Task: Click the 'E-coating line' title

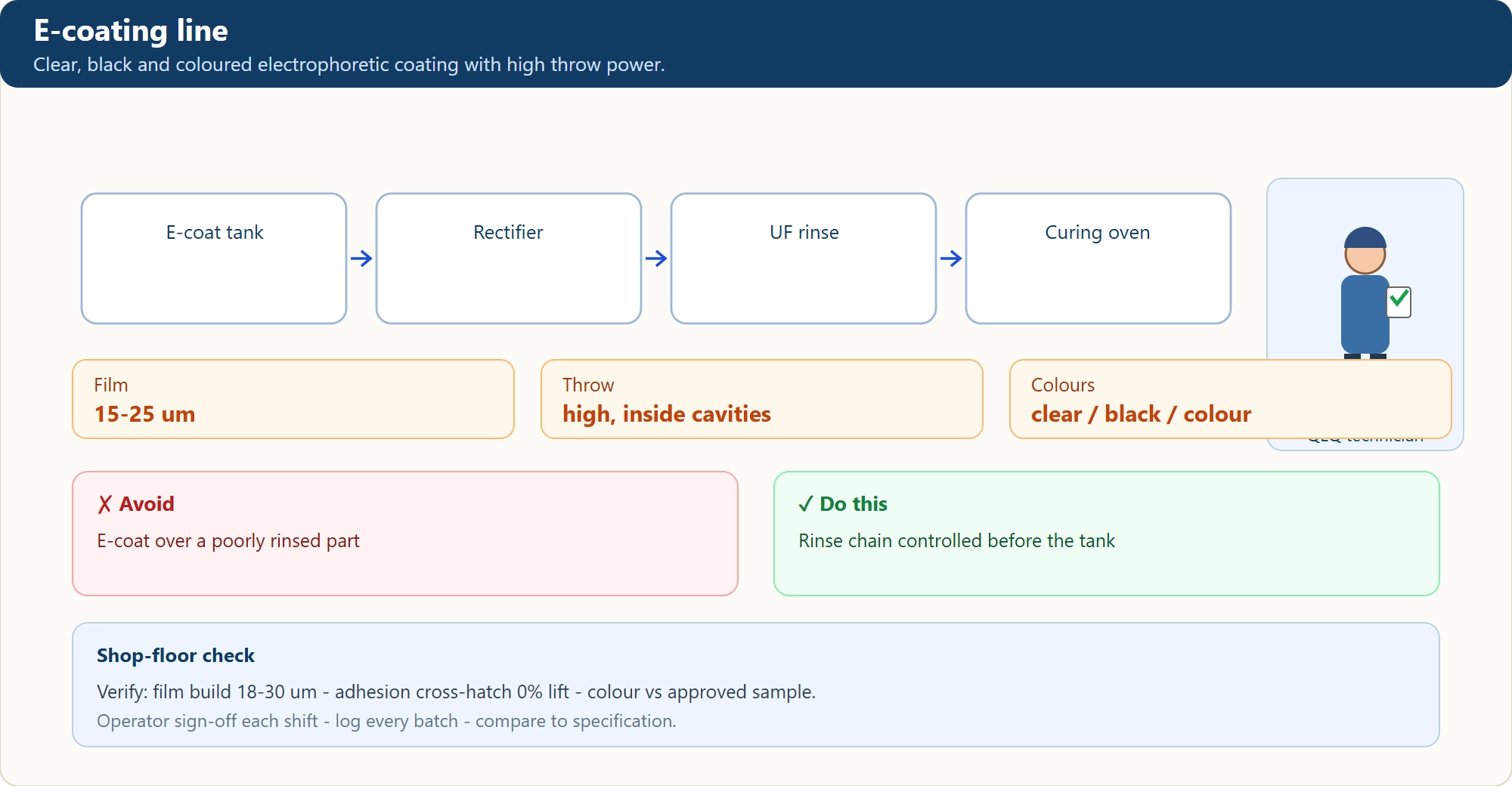Action: tap(131, 30)
